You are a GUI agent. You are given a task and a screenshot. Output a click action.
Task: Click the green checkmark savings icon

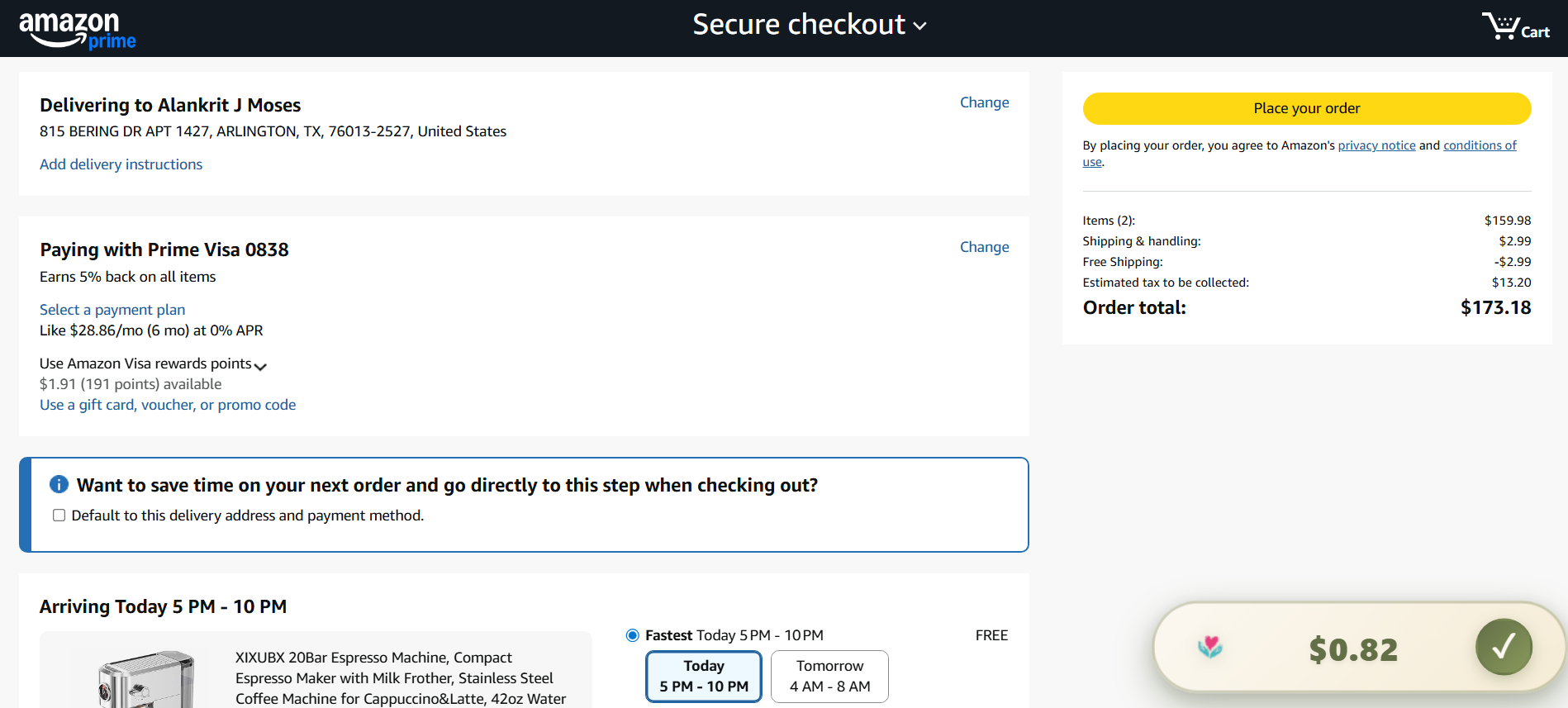[1503, 647]
